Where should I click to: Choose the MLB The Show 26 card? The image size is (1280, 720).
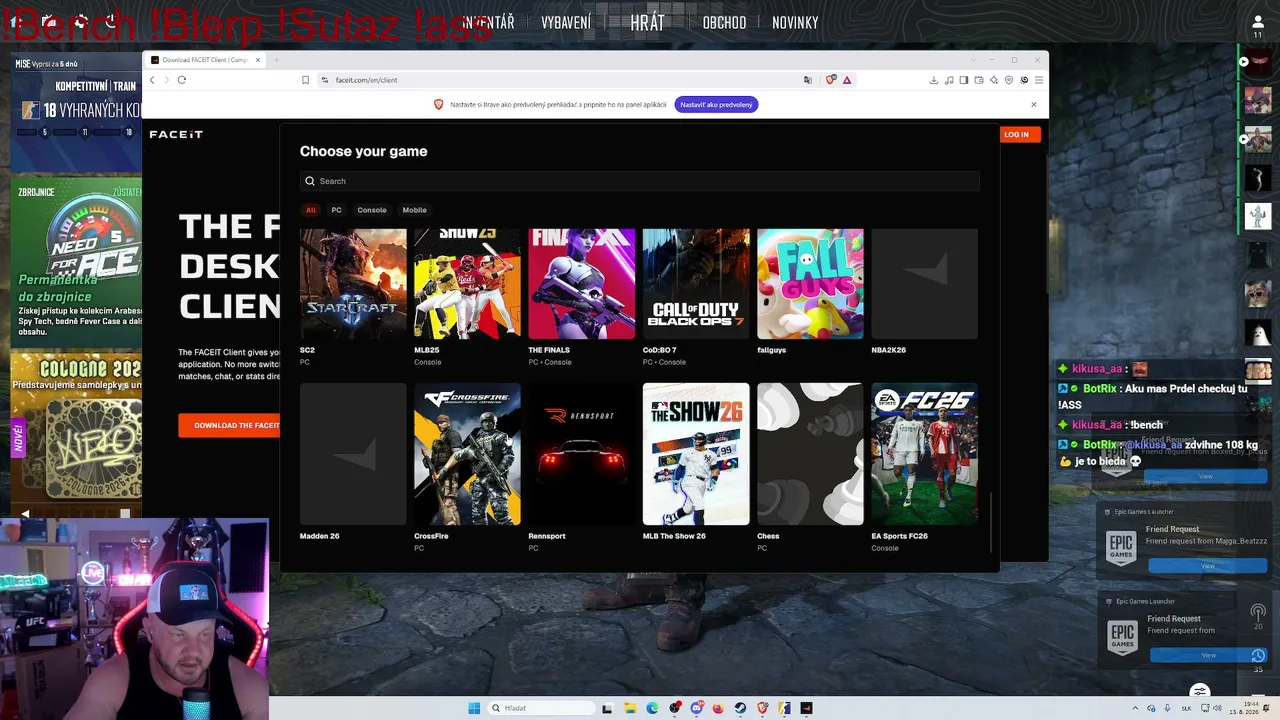click(696, 454)
